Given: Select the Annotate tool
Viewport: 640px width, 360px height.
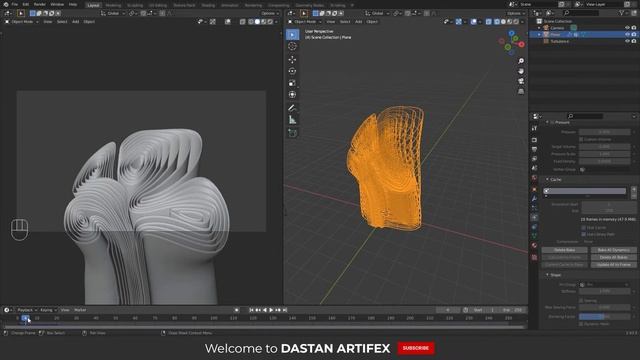Looking at the screenshot, I should [x=292, y=108].
